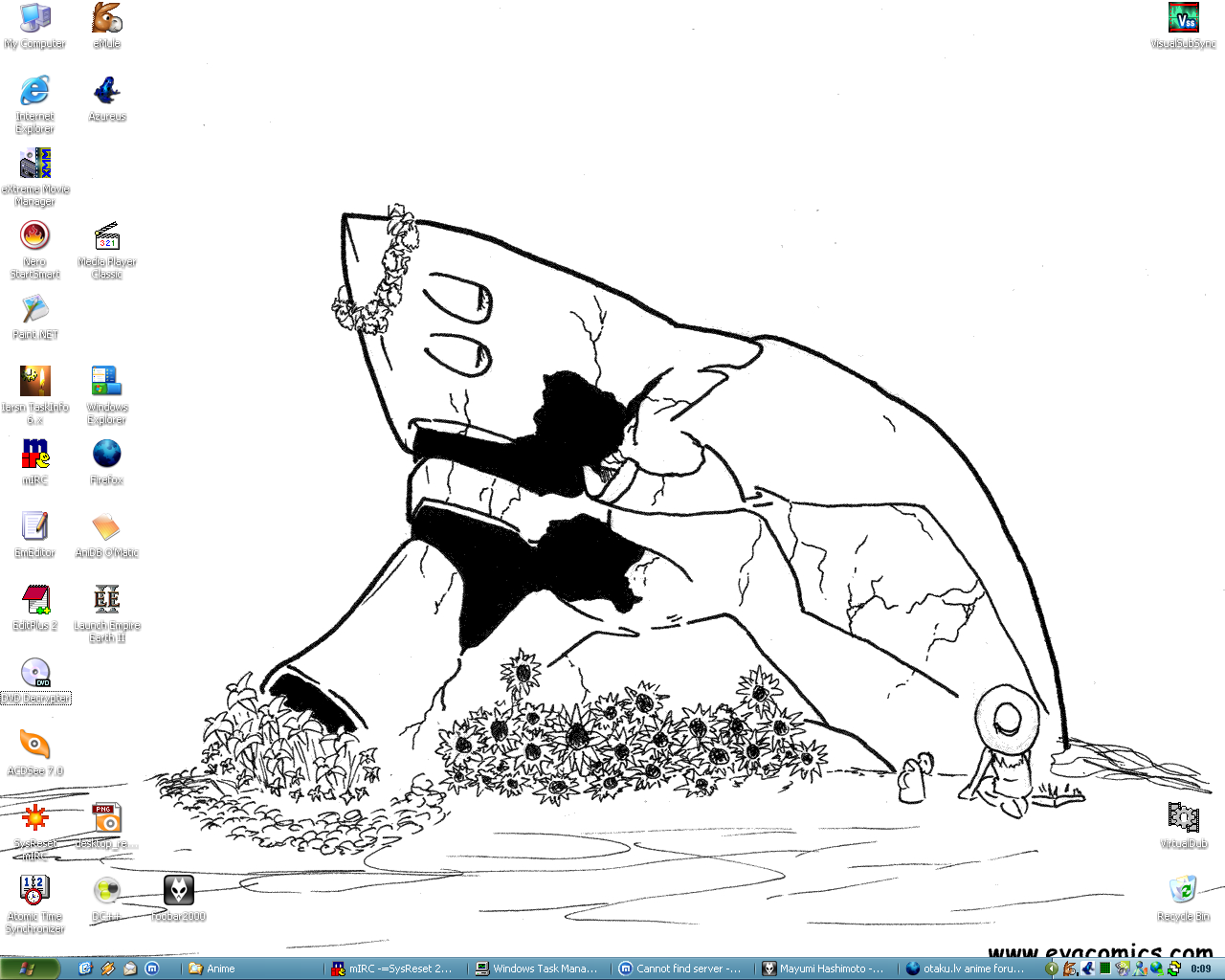1225x980 pixels.
Task: Select the mIRC desktop icon
Action: point(35,462)
